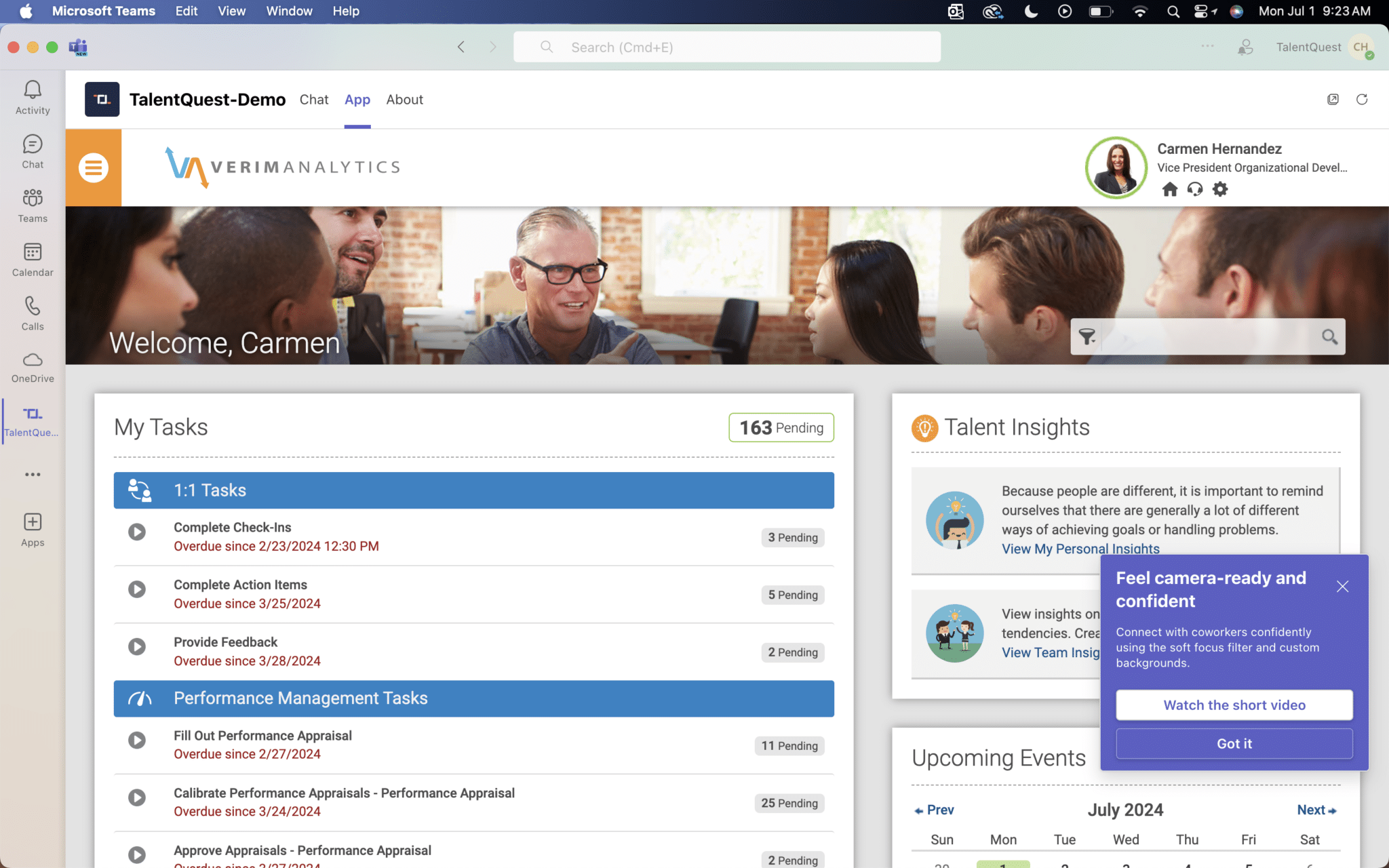Click the 1:1 Tasks group icon
1389x868 pixels.
point(139,490)
